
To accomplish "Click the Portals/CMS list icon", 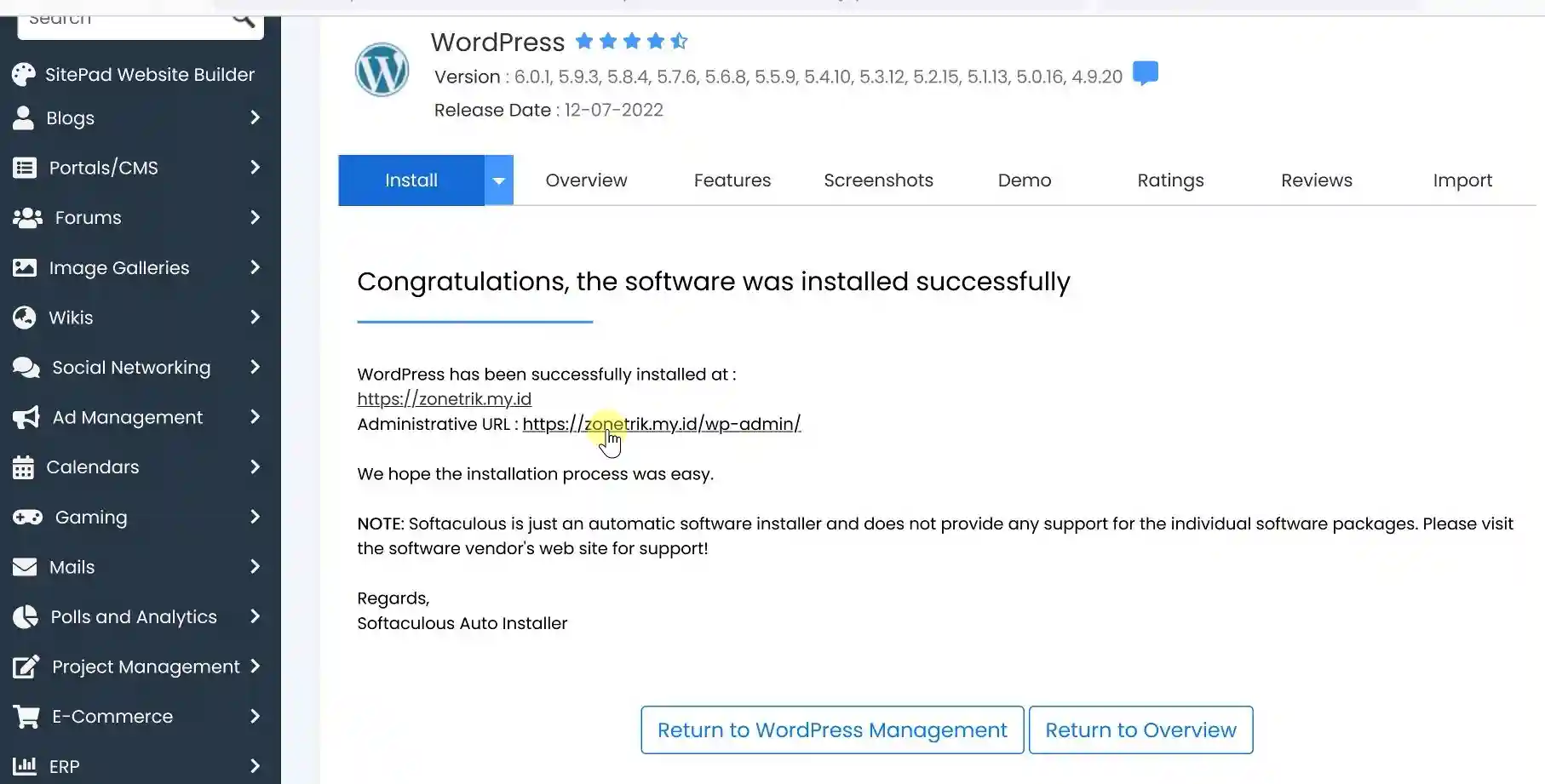I will click(25, 168).
